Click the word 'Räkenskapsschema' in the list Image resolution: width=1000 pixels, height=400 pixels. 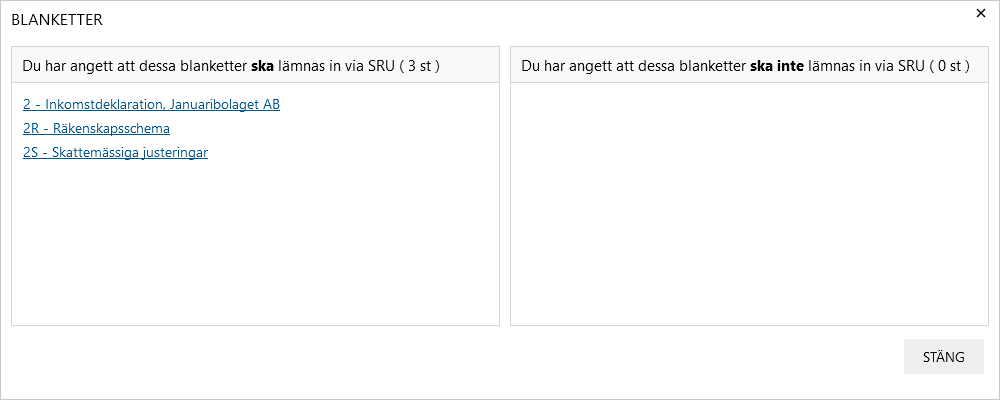[112, 129]
